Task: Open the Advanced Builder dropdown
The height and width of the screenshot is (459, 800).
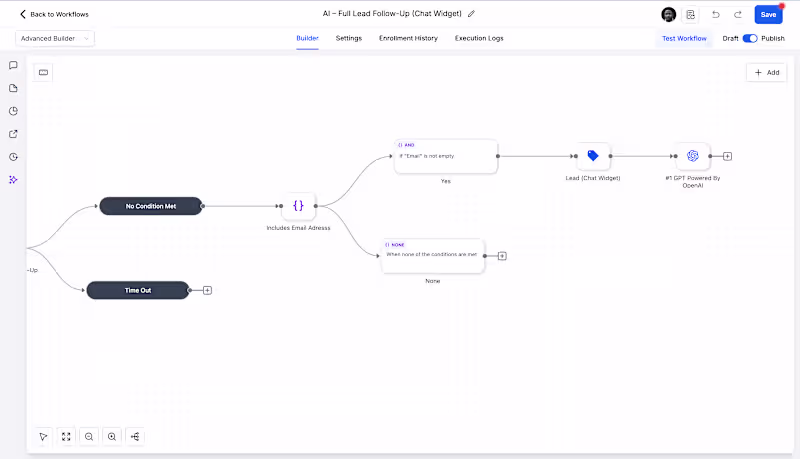Action: pos(54,38)
